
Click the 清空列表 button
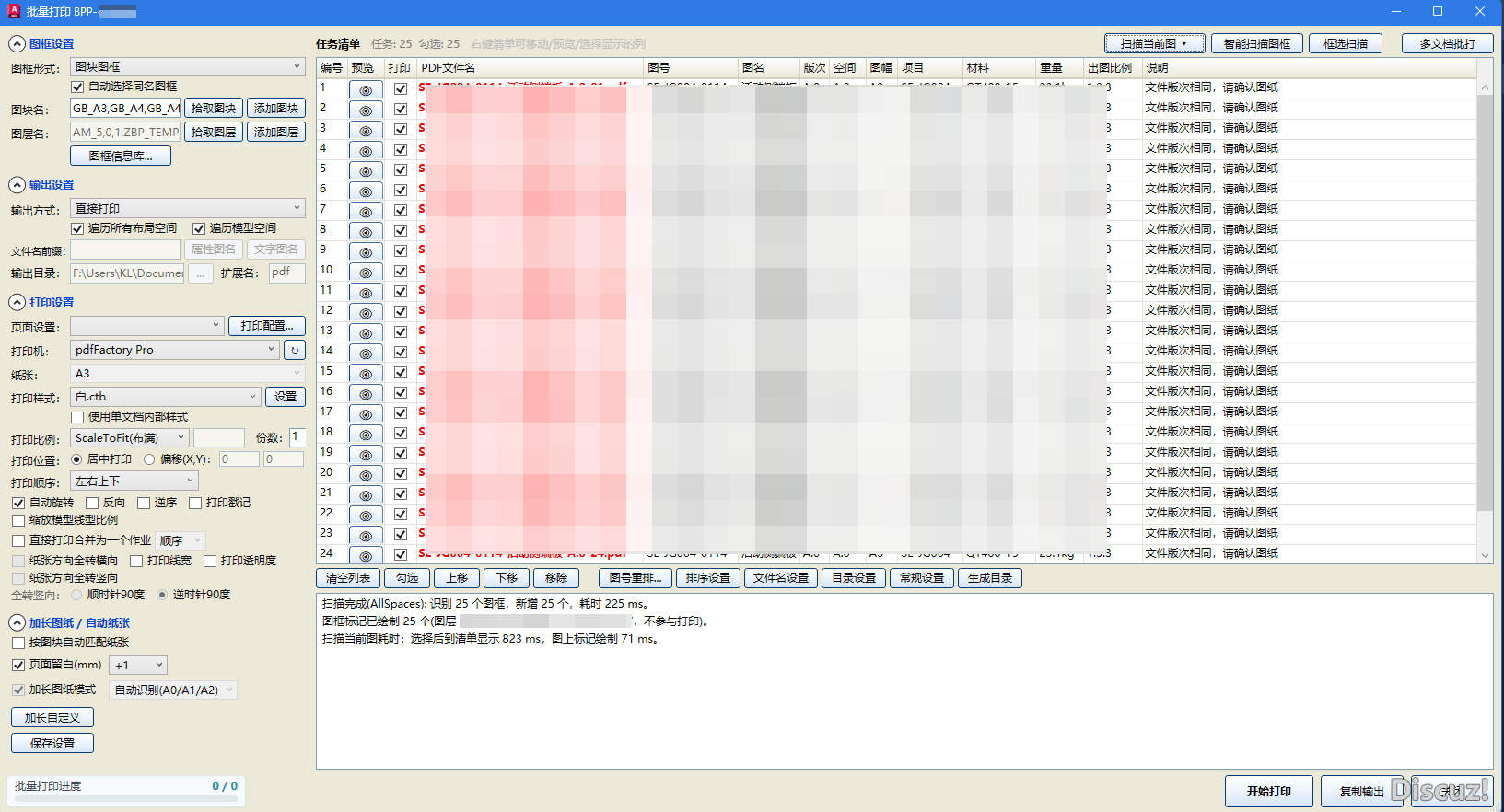(348, 578)
